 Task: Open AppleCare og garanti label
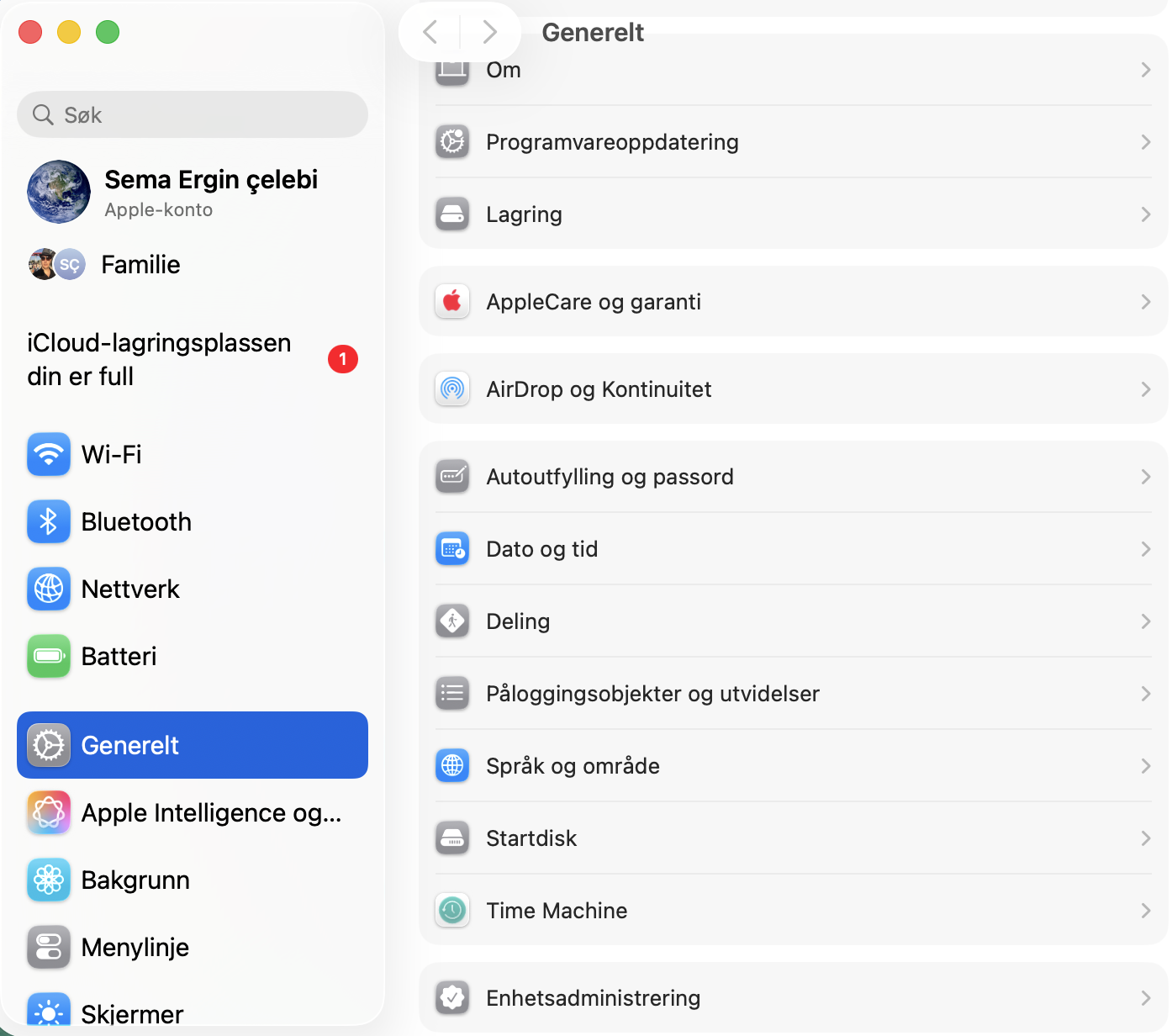pos(594,302)
